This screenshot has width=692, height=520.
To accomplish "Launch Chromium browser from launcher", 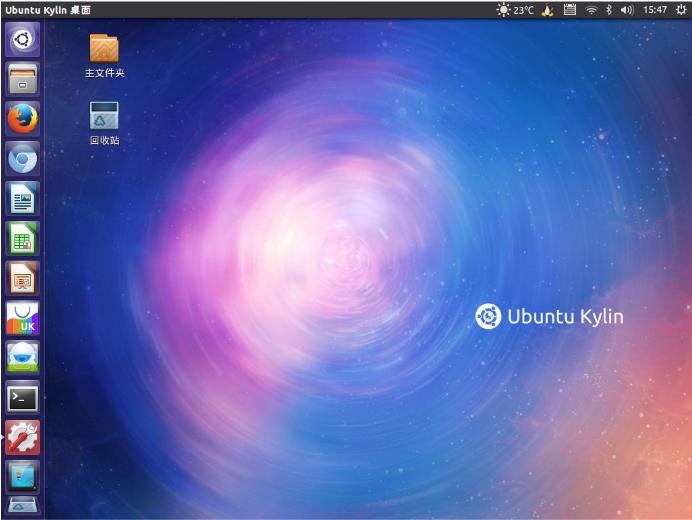I will click(x=23, y=159).
